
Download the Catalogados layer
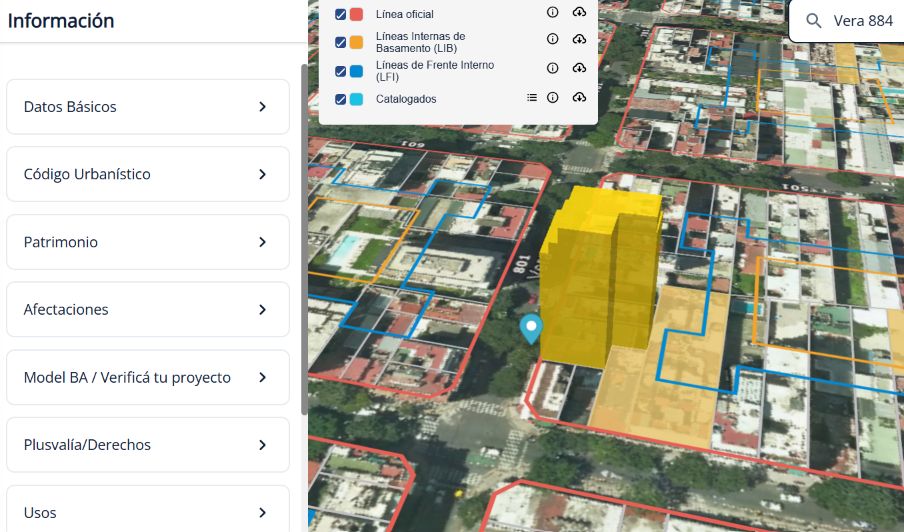point(579,98)
